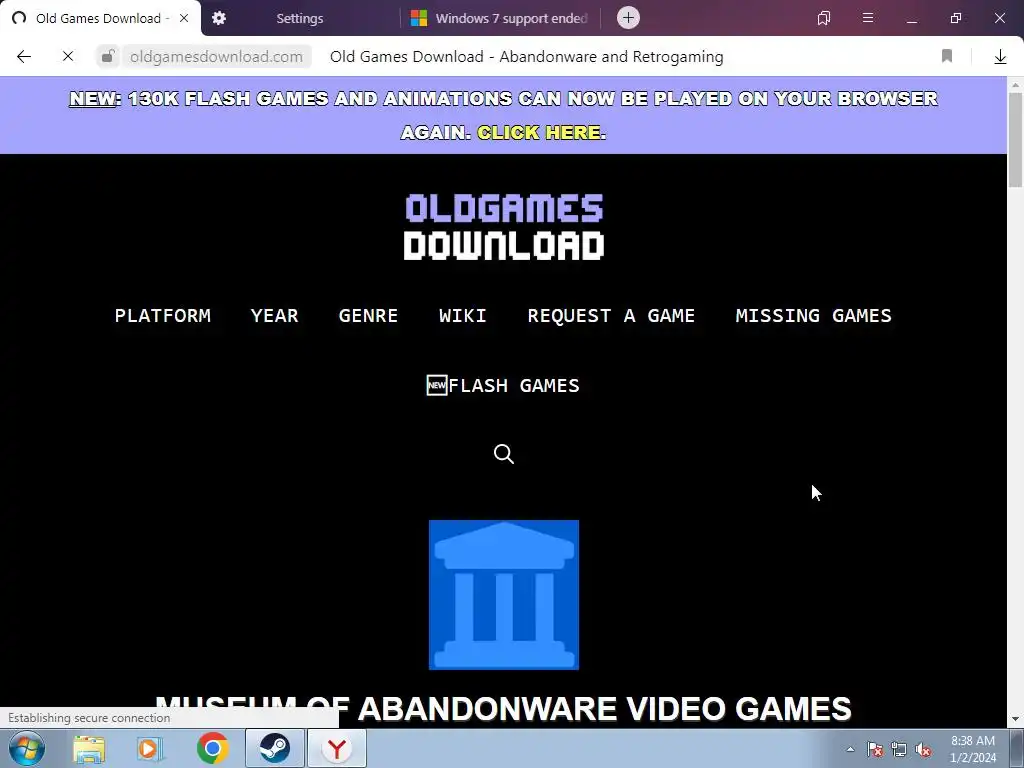Viewport: 1024px width, 768px height.
Task: Open MISSING GAMES page
Action: click(814, 315)
